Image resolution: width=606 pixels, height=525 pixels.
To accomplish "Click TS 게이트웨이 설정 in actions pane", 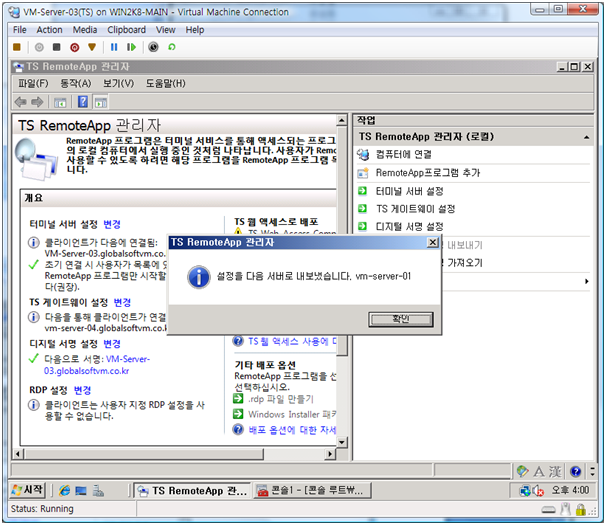I will (415, 209).
